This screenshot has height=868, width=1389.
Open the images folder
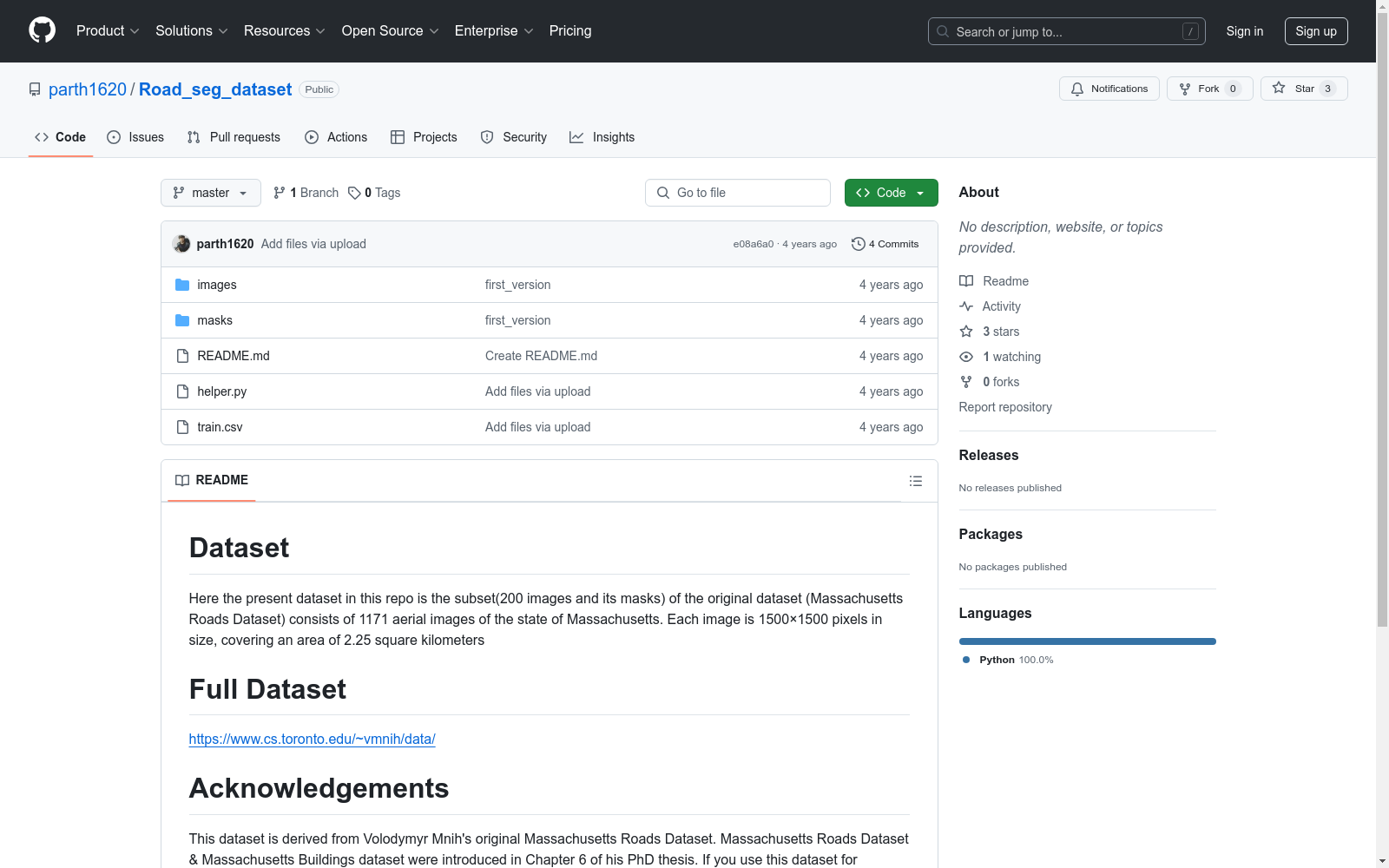(217, 285)
